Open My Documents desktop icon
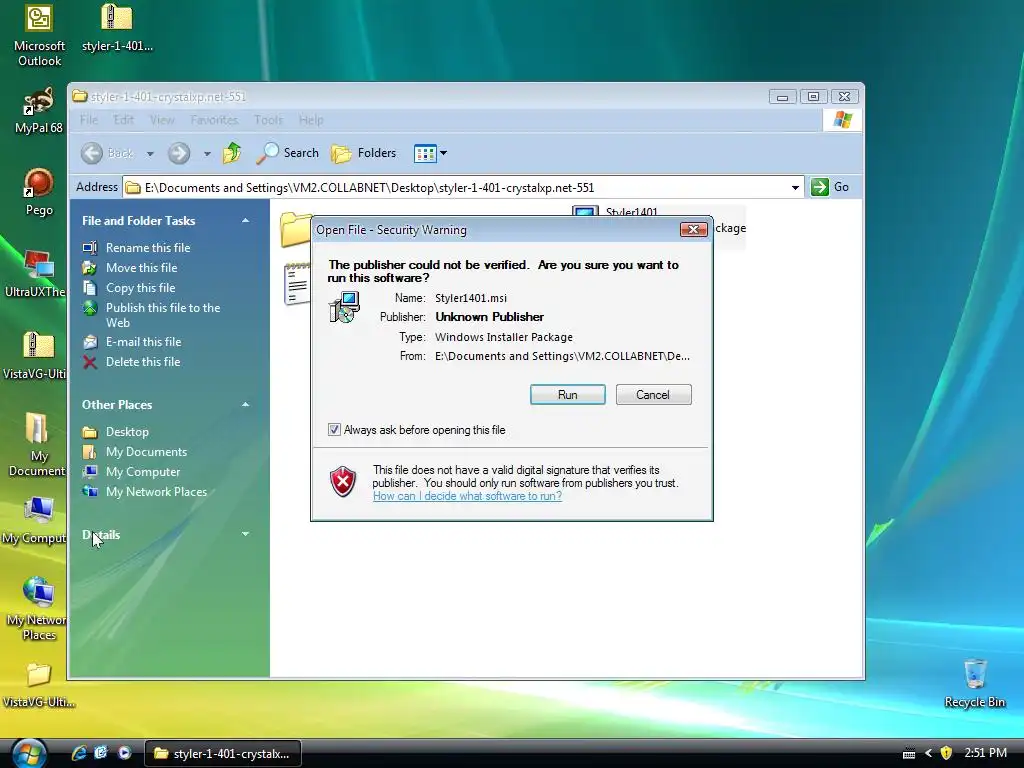 pos(37,445)
